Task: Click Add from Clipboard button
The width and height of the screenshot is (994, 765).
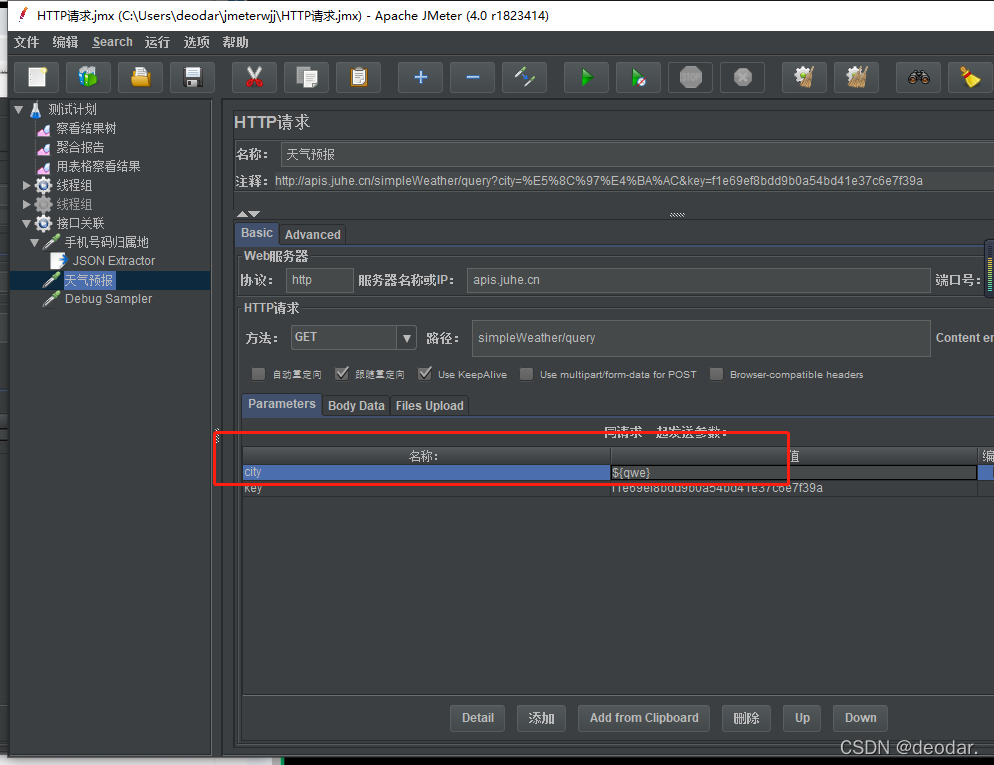Action: coord(644,718)
